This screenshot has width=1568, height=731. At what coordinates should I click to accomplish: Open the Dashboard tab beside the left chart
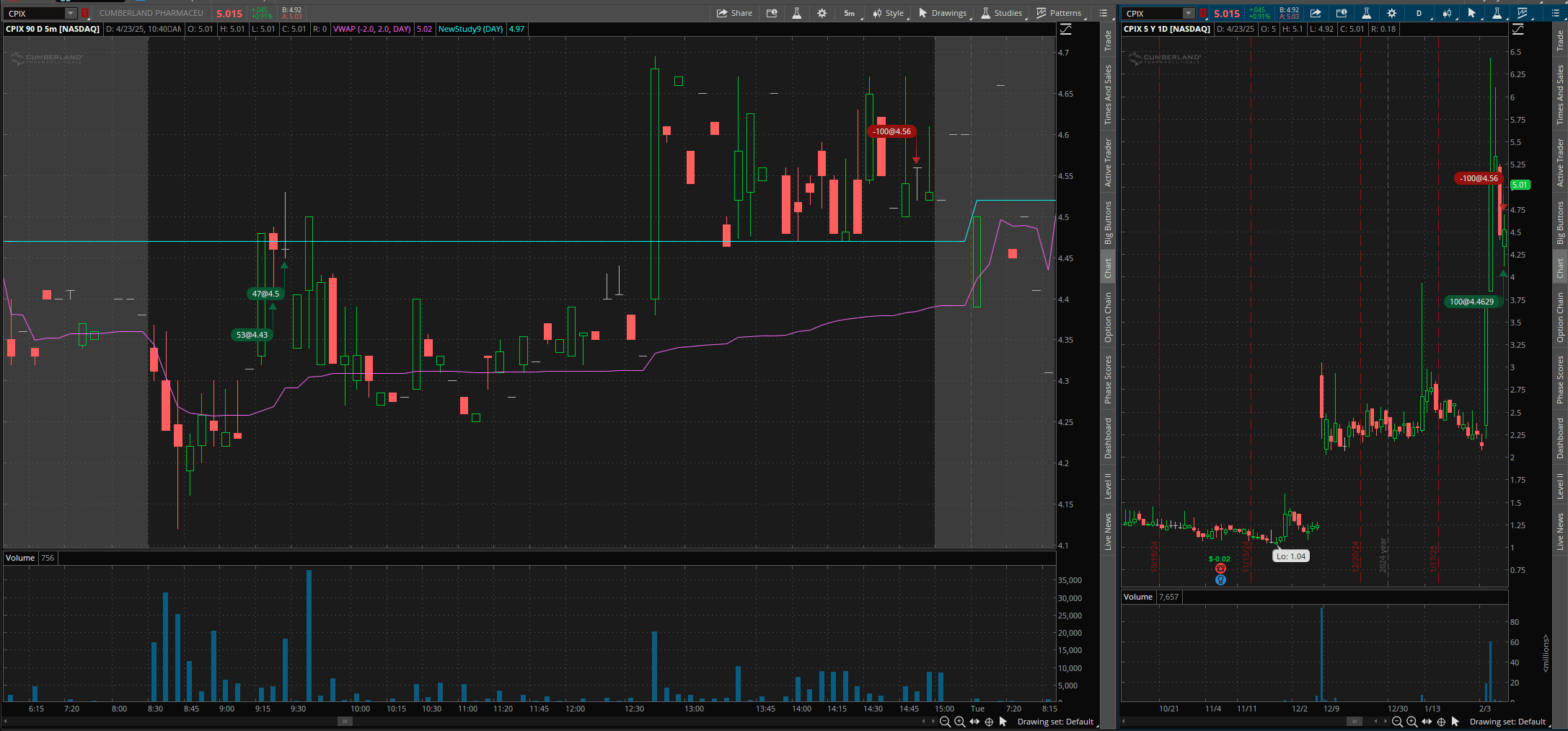click(1108, 438)
